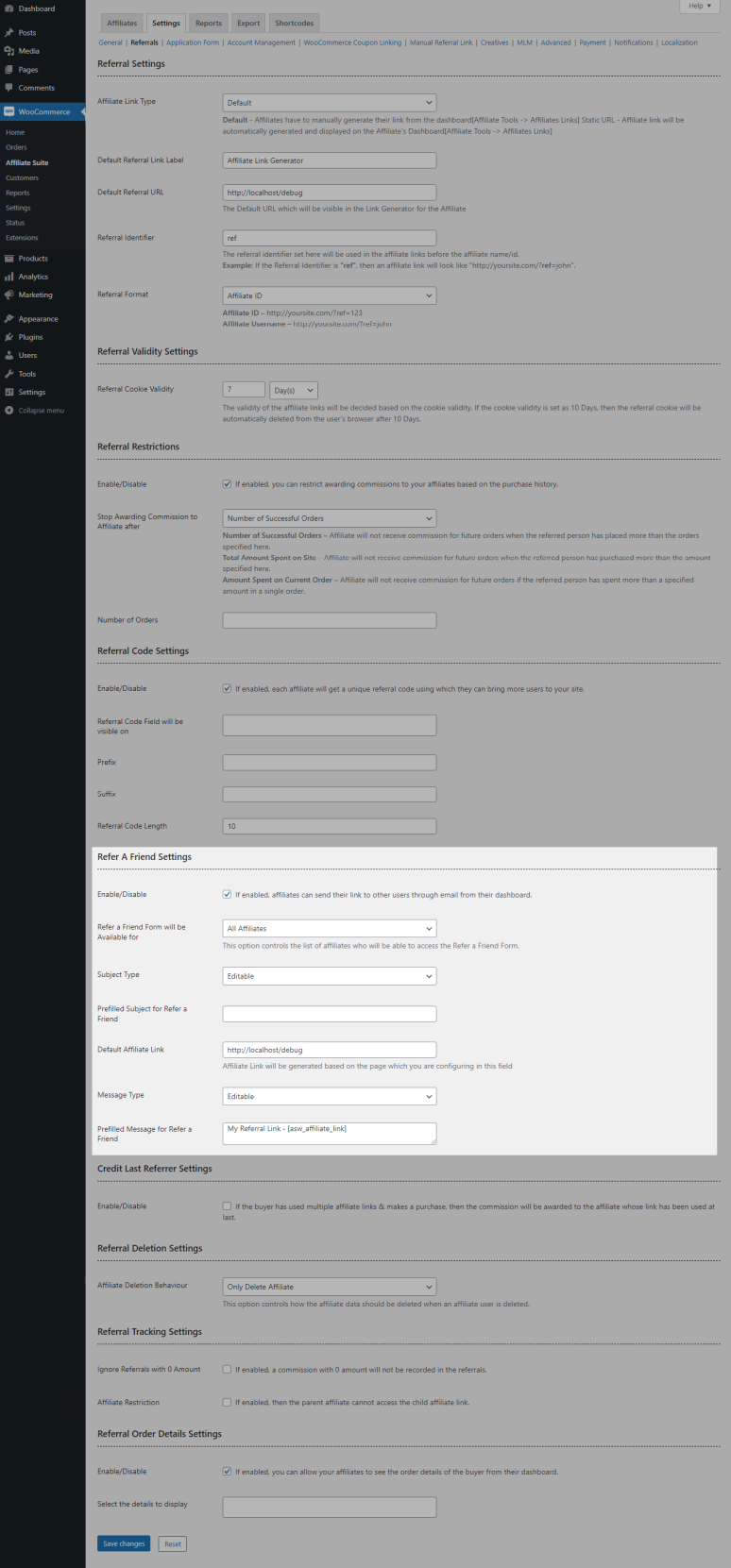The width and height of the screenshot is (731, 1568).
Task: Open Customers under WooCommerce submenu
Action: (x=22, y=177)
